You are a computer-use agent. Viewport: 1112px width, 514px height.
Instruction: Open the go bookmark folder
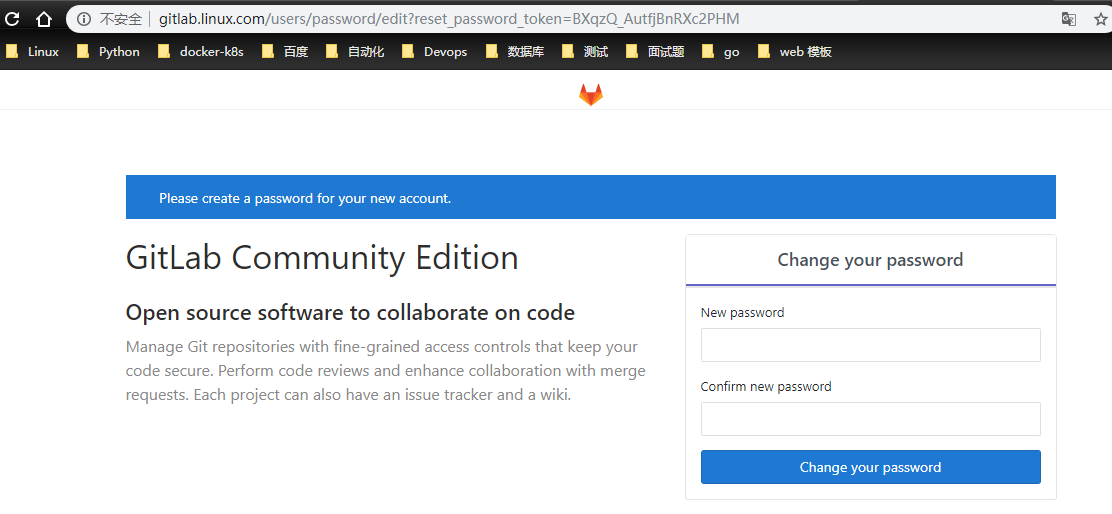click(x=721, y=52)
